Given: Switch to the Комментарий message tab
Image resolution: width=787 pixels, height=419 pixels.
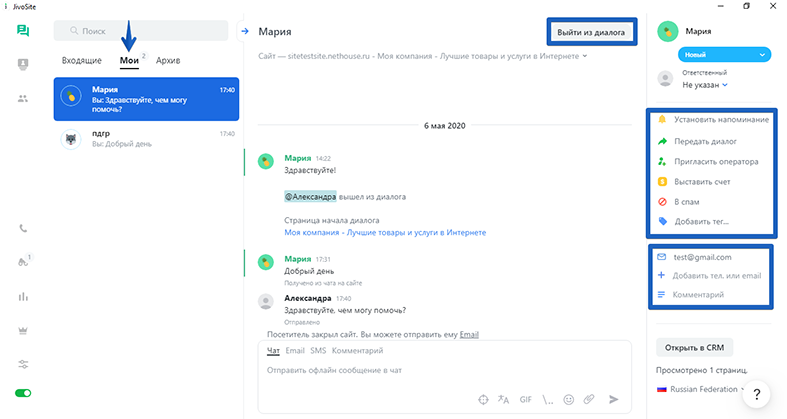Looking at the screenshot, I should pos(357,350).
